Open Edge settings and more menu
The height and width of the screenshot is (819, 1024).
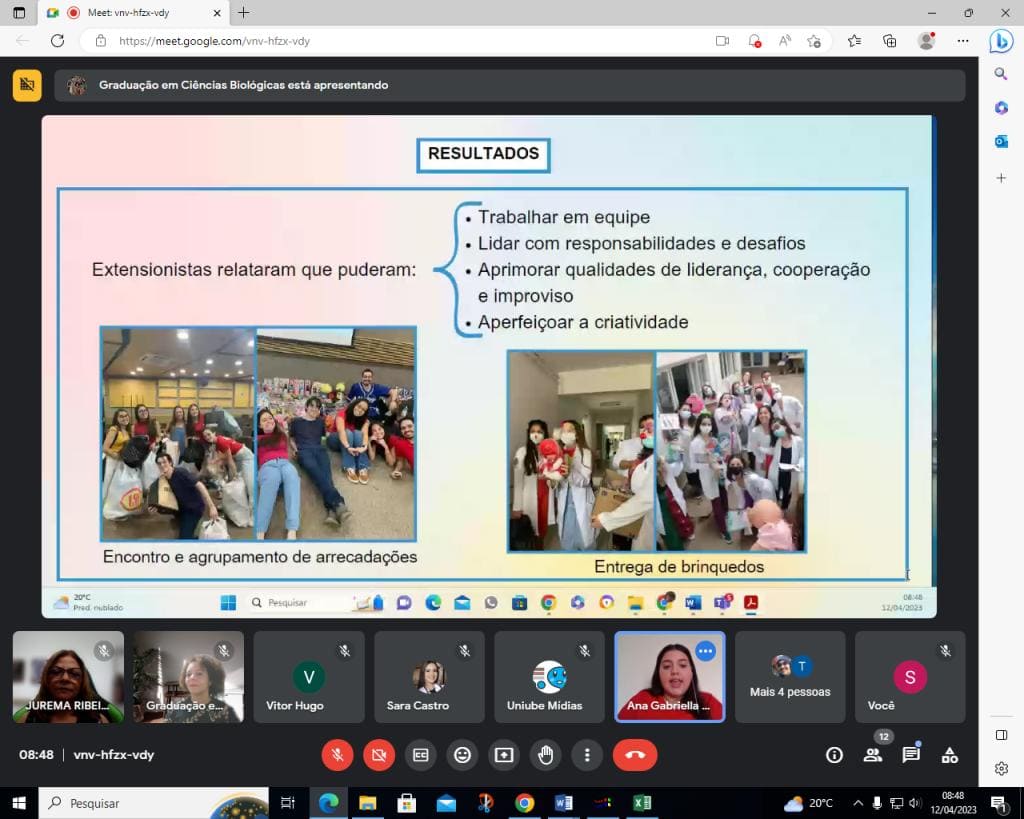(x=963, y=41)
